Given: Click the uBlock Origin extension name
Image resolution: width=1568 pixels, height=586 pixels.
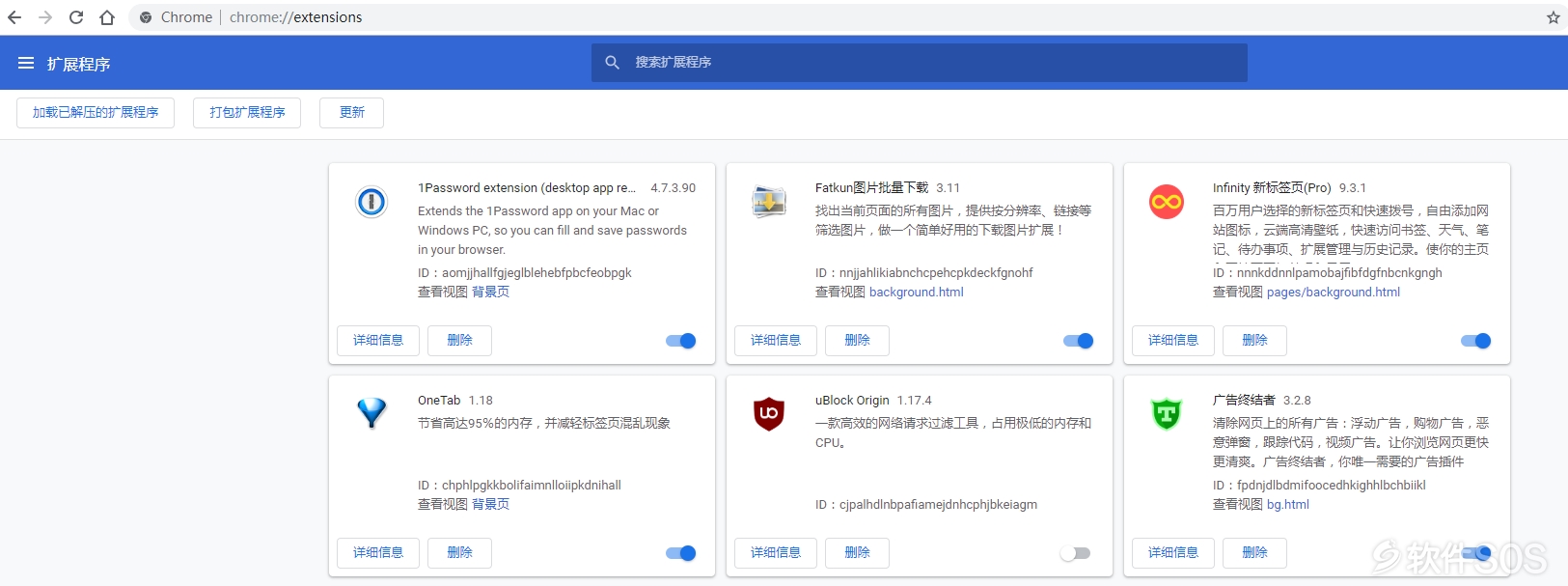Looking at the screenshot, I should (x=852, y=401).
